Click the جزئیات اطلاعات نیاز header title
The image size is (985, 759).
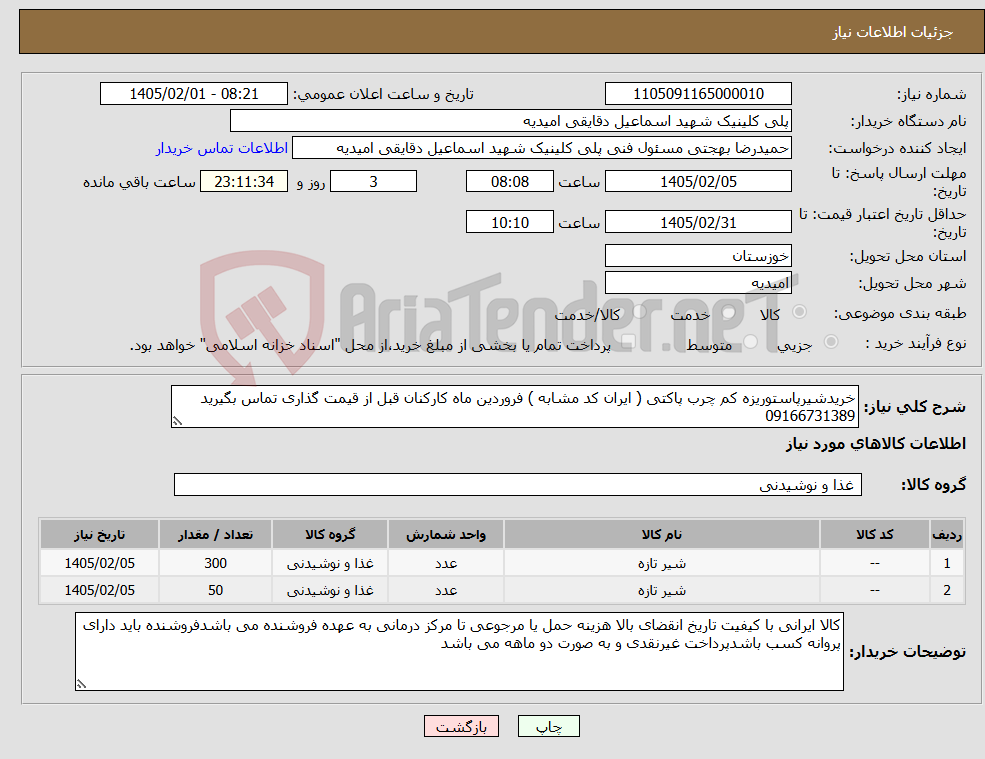893,32
